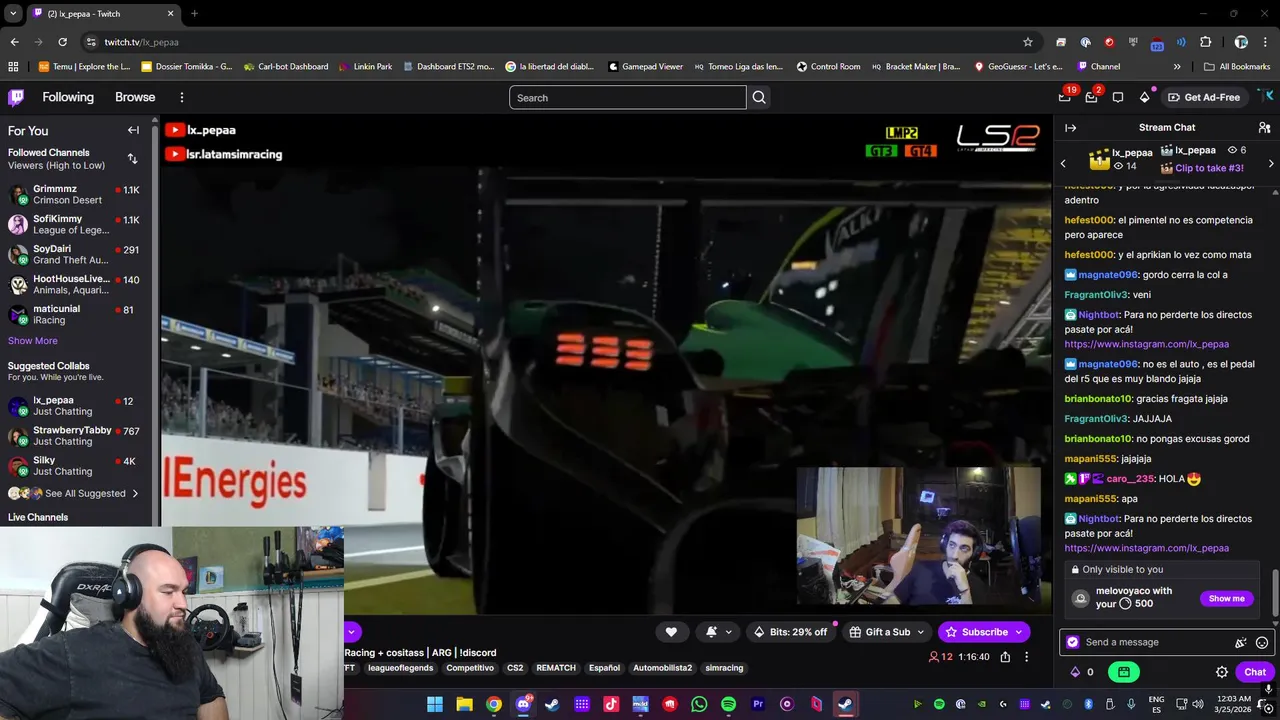
Task: Click the Windows Start button
Action: pos(435,704)
